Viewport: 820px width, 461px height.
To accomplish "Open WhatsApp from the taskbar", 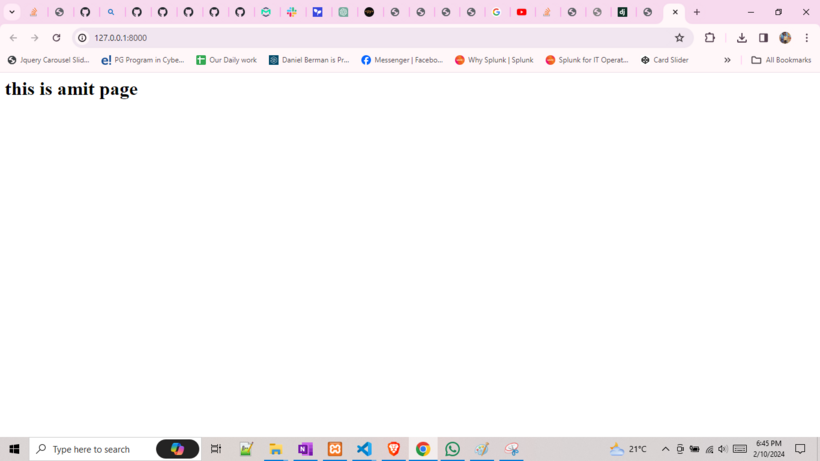I will click(x=452, y=449).
